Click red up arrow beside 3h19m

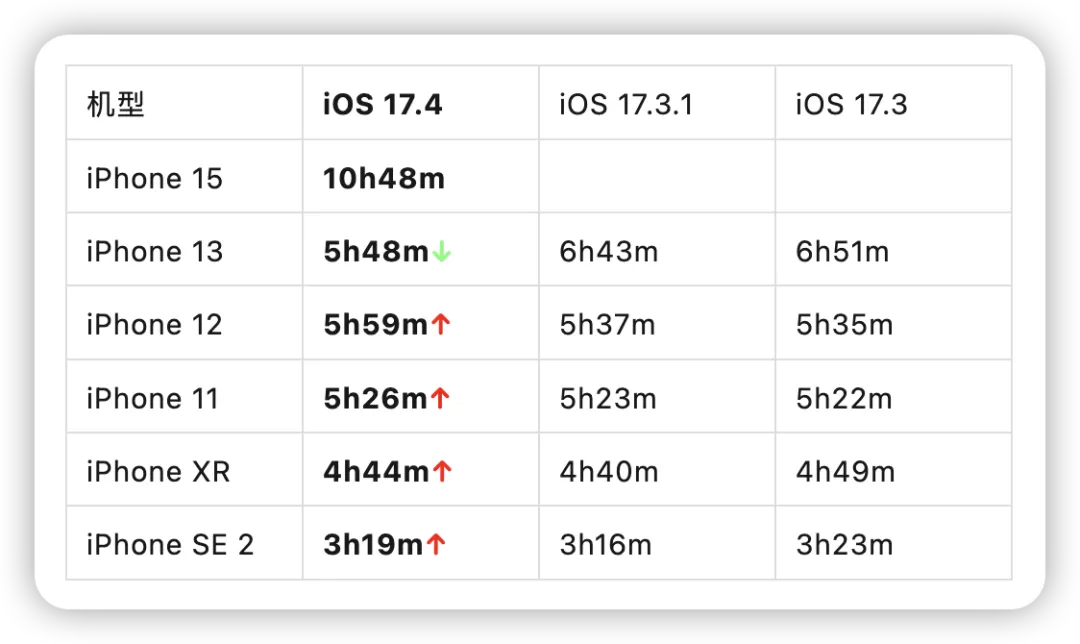pyautogui.click(x=436, y=545)
